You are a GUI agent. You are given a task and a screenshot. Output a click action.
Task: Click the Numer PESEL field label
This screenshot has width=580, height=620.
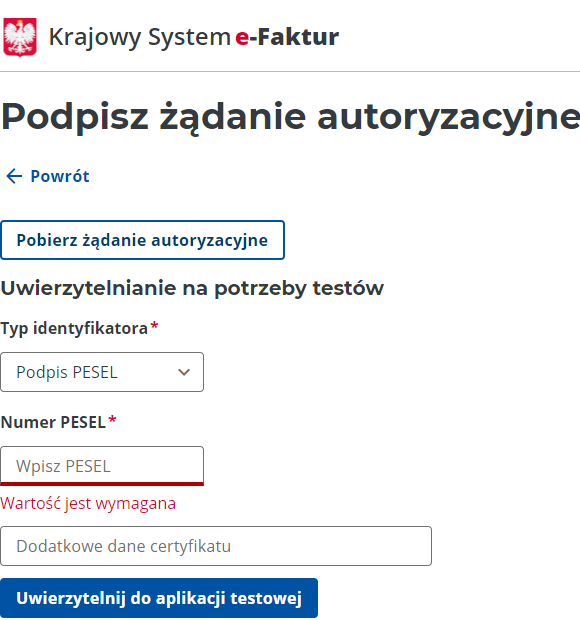pos(53,422)
